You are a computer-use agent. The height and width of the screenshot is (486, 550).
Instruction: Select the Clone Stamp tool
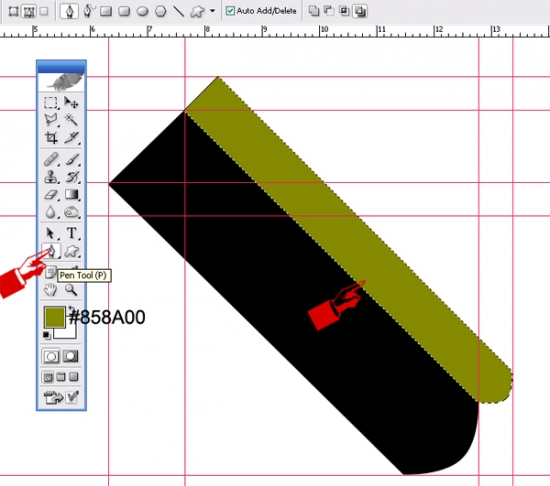coord(51,177)
